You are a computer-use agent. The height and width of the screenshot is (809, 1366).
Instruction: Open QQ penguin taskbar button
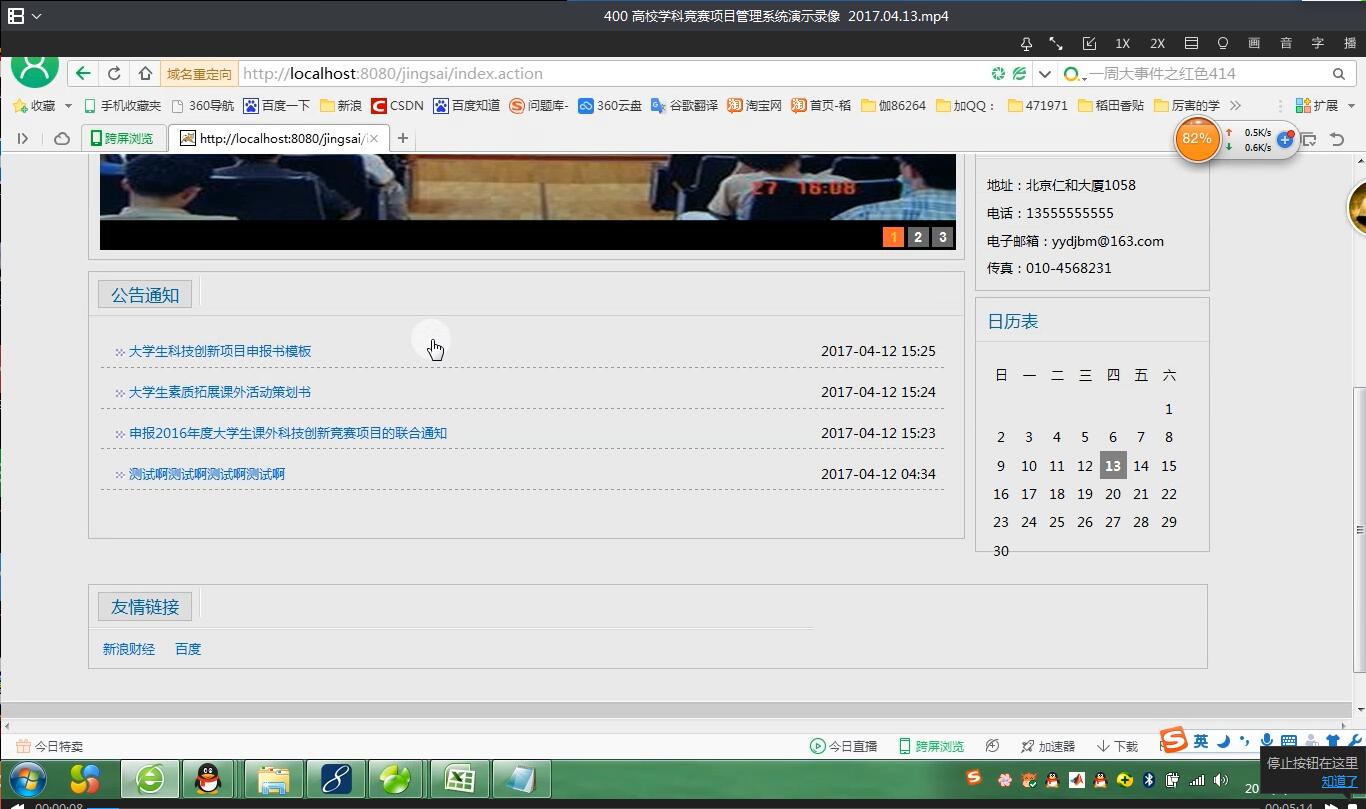click(x=208, y=780)
